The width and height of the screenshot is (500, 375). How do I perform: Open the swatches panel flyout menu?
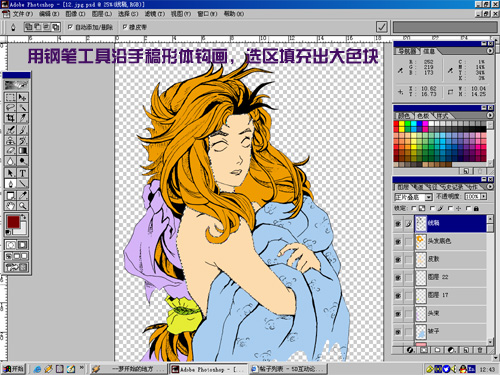pyautogui.click(x=490, y=115)
